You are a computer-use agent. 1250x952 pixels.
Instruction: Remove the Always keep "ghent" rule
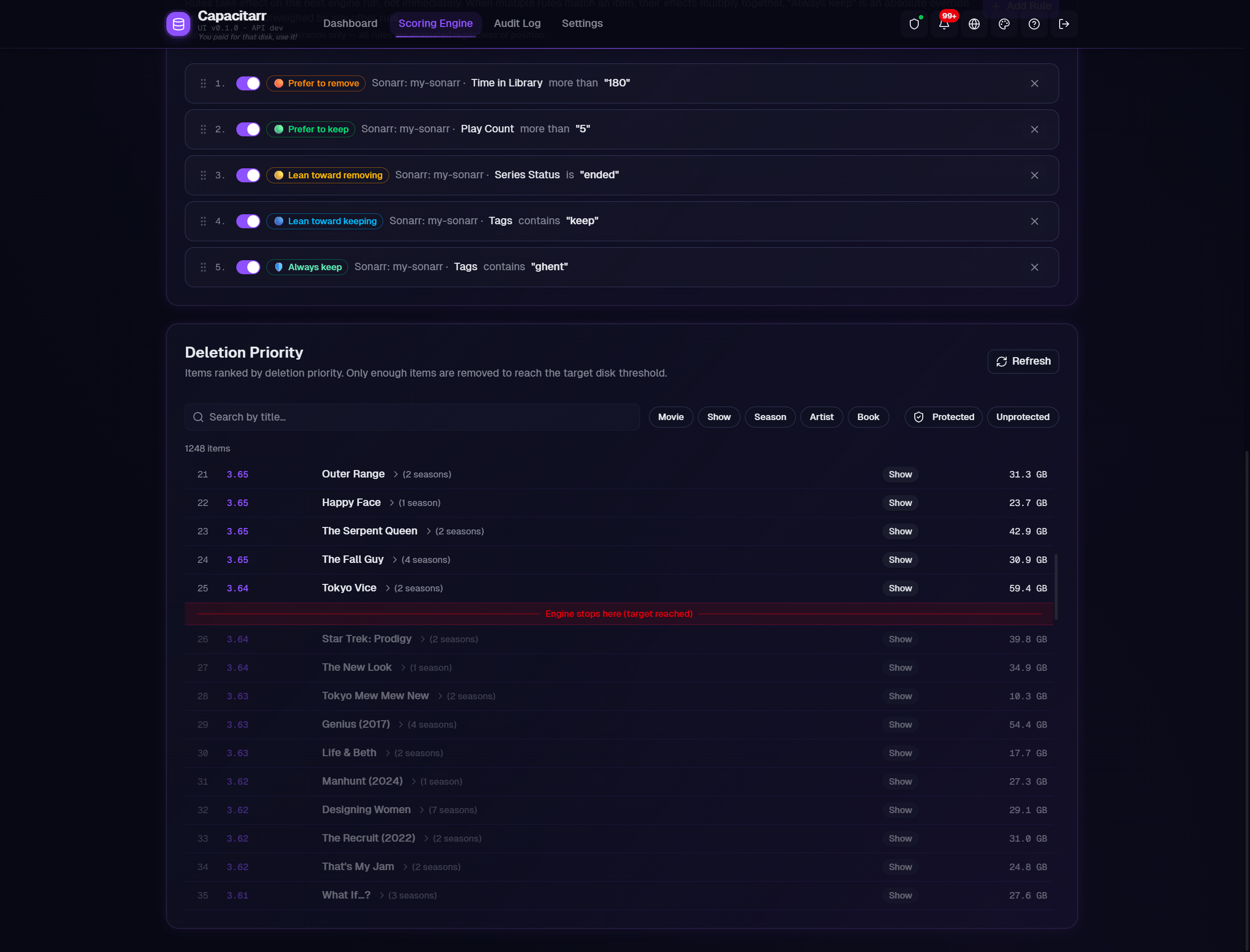[x=1035, y=267]
